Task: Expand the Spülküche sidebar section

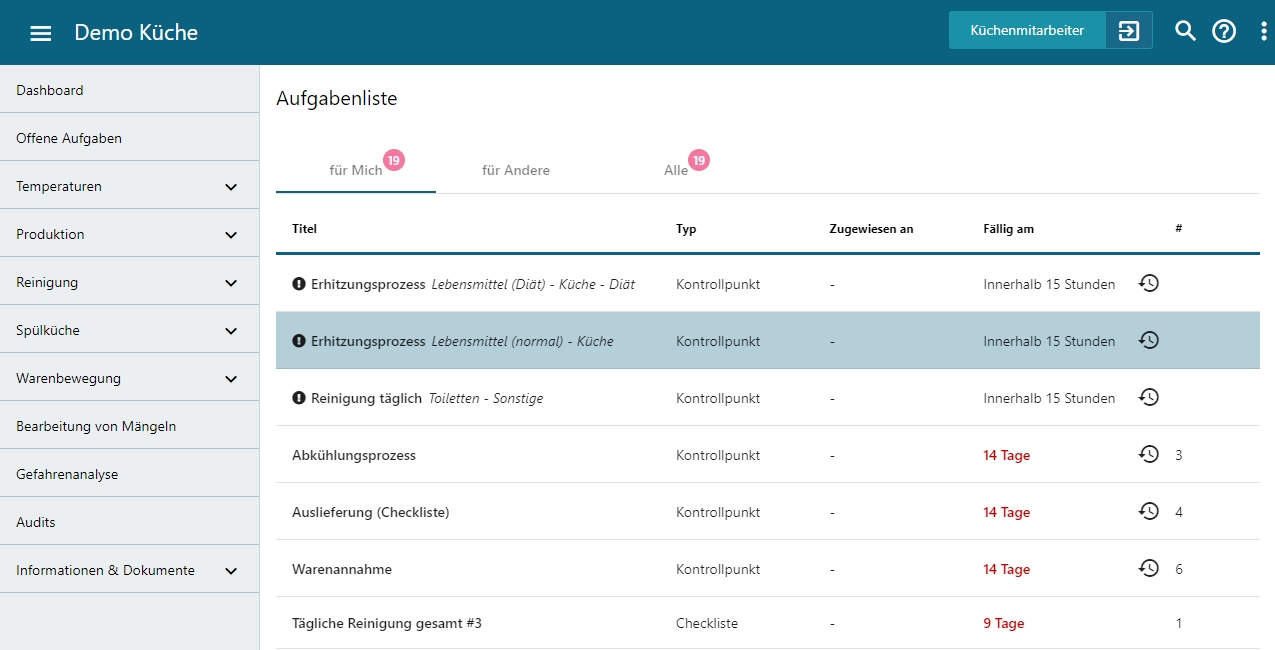Action: pos(231,331)
